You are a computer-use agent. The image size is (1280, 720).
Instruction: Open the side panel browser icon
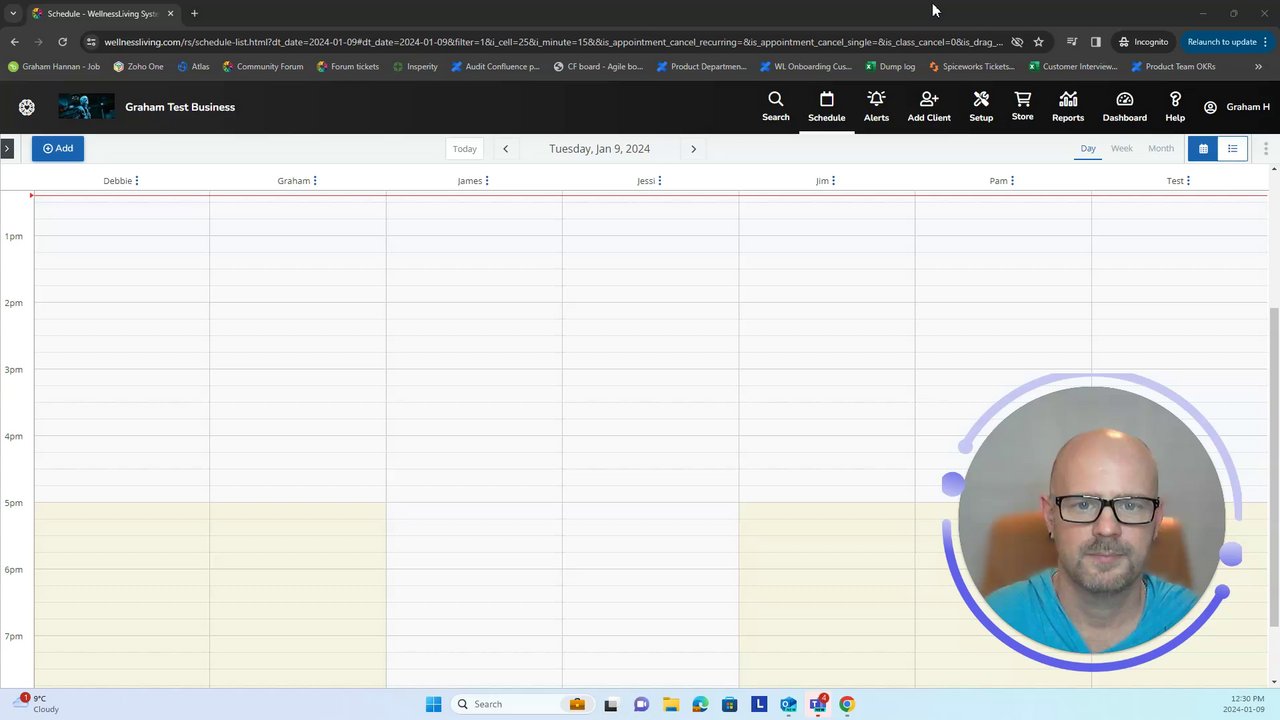1096,42
